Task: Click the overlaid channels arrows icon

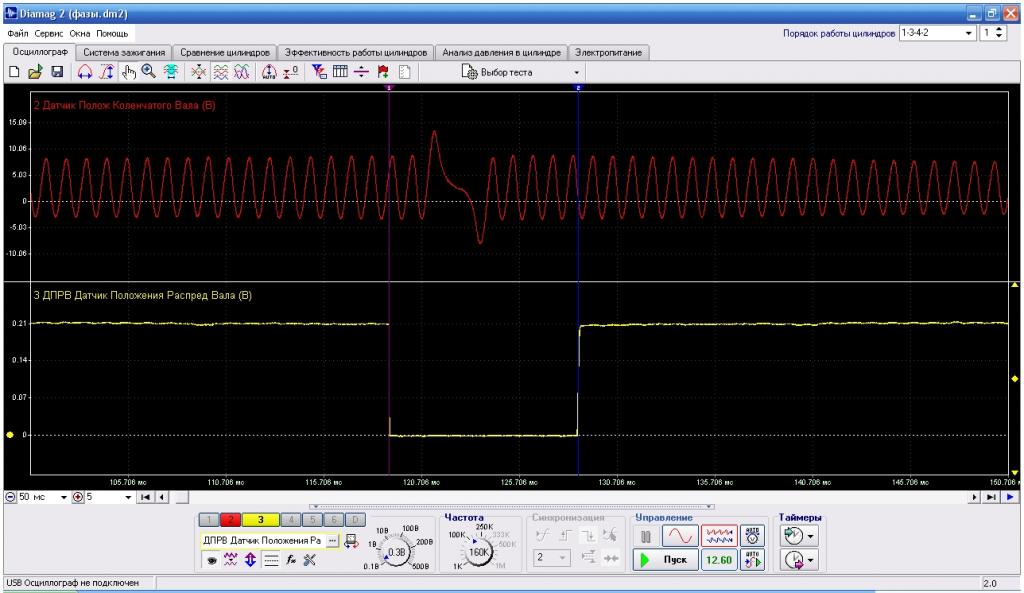Action: tap(199, 72)
